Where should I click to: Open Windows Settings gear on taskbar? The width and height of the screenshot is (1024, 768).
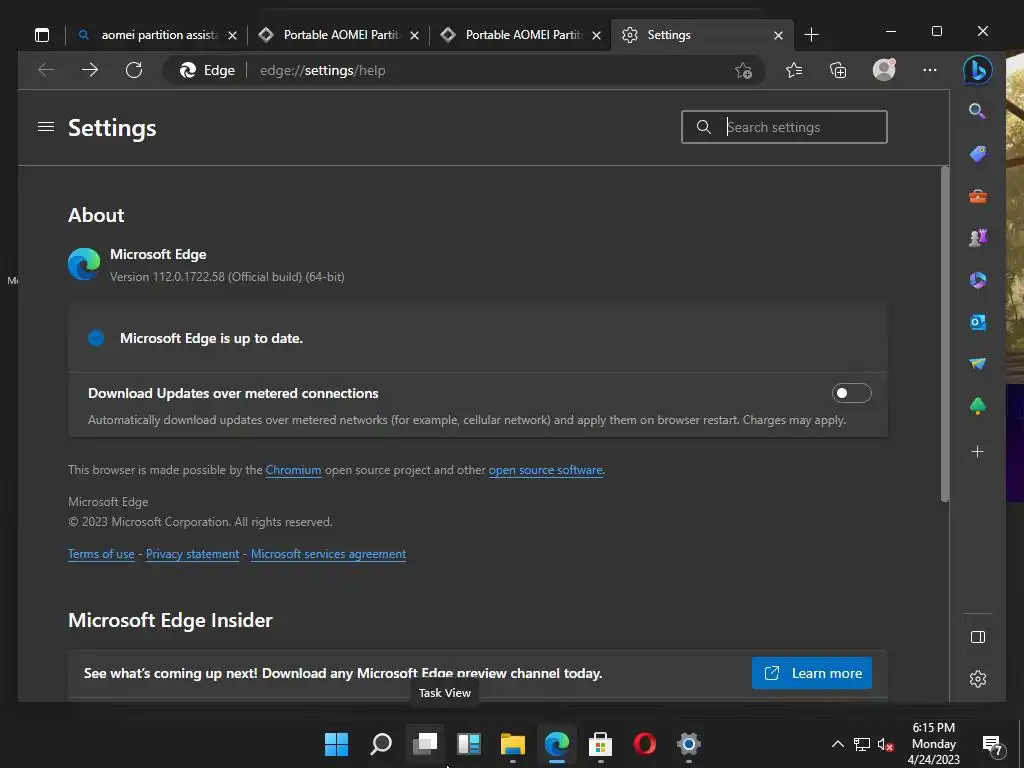pyautogui.click(x=688, y=744)
